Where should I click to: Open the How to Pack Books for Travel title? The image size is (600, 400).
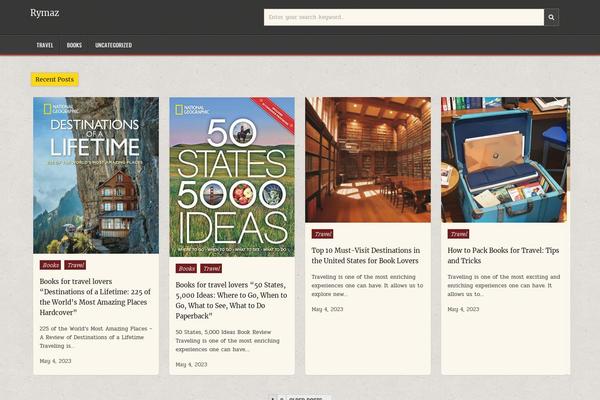pos(503,255)
